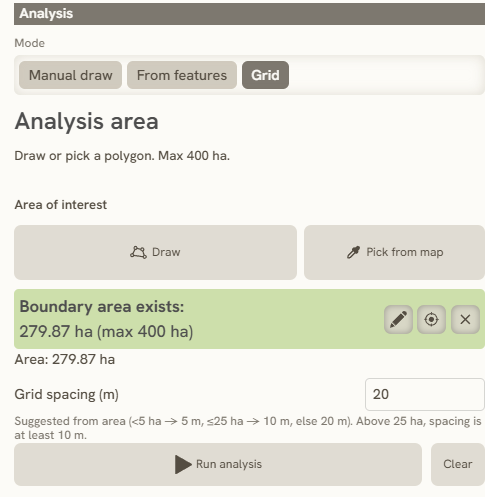Image resolution: width=485 pixels, height=497 pixels.
Task: Click the Area: 279.87 ha readout
Action: tap(65, 360)
